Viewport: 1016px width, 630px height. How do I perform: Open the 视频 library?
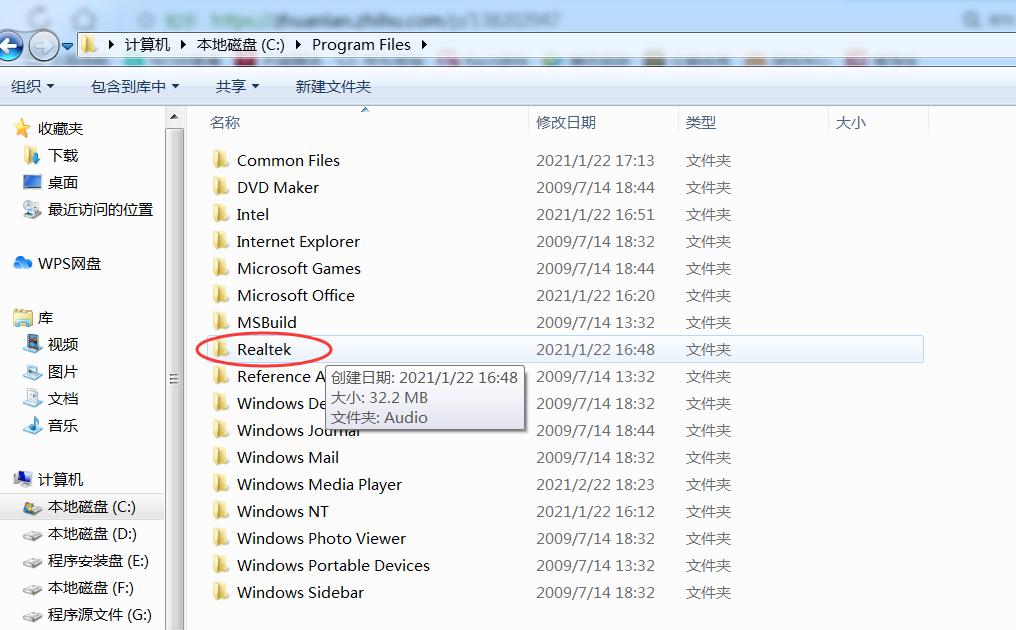pos(61,343)
